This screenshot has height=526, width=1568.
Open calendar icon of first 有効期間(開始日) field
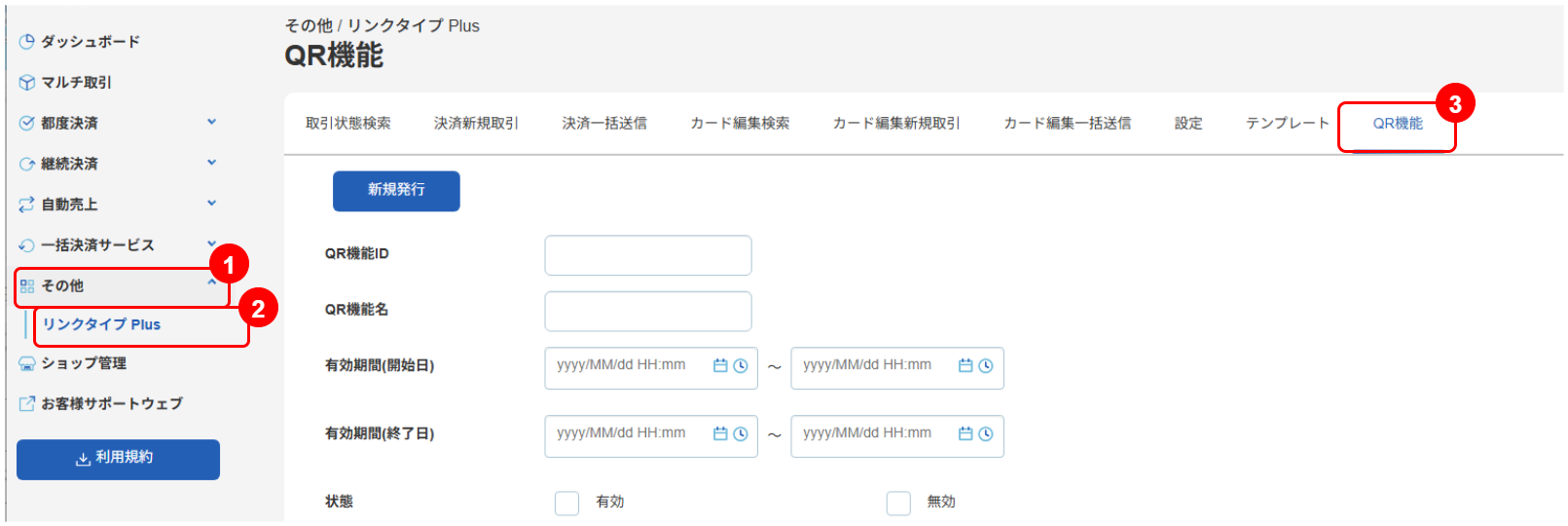click(x=720, y=366)
